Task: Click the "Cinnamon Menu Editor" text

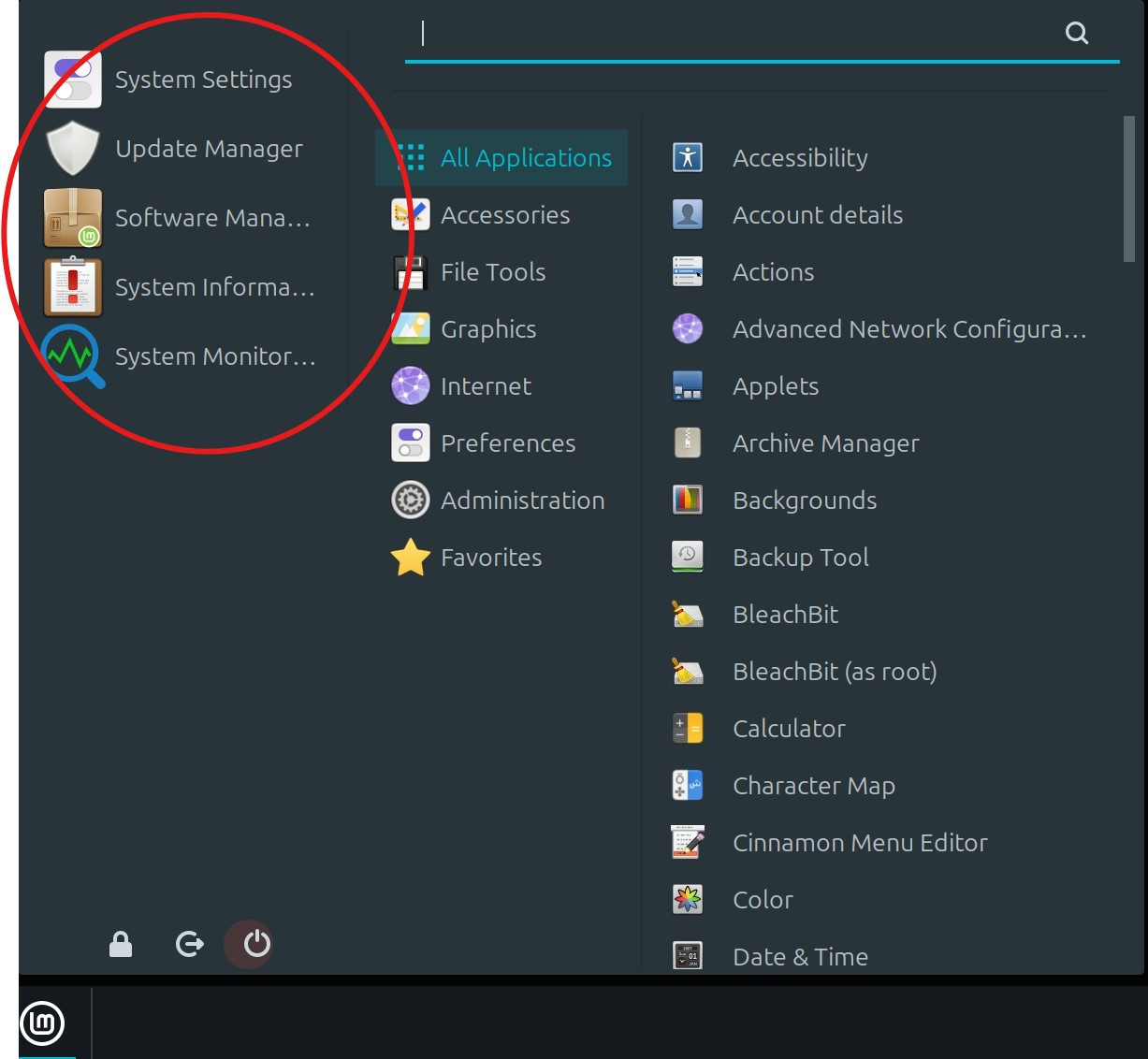Action: 860,843
